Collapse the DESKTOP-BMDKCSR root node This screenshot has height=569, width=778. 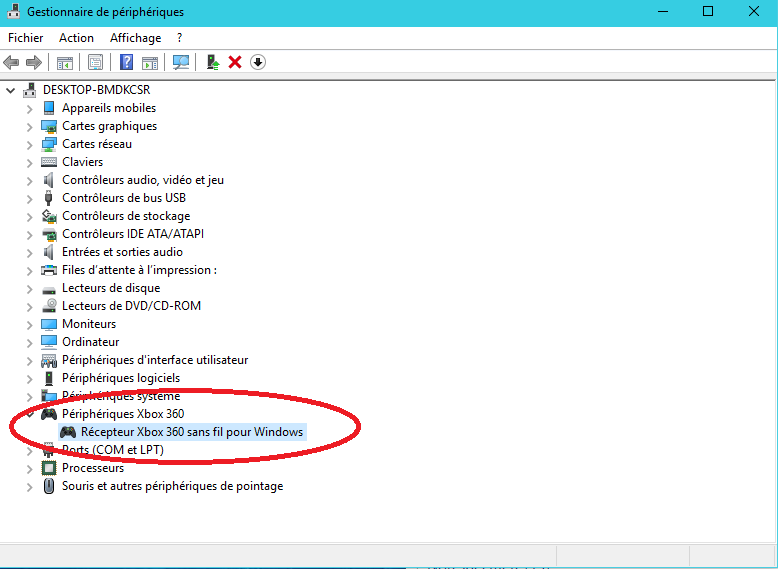tap(11, 90)
